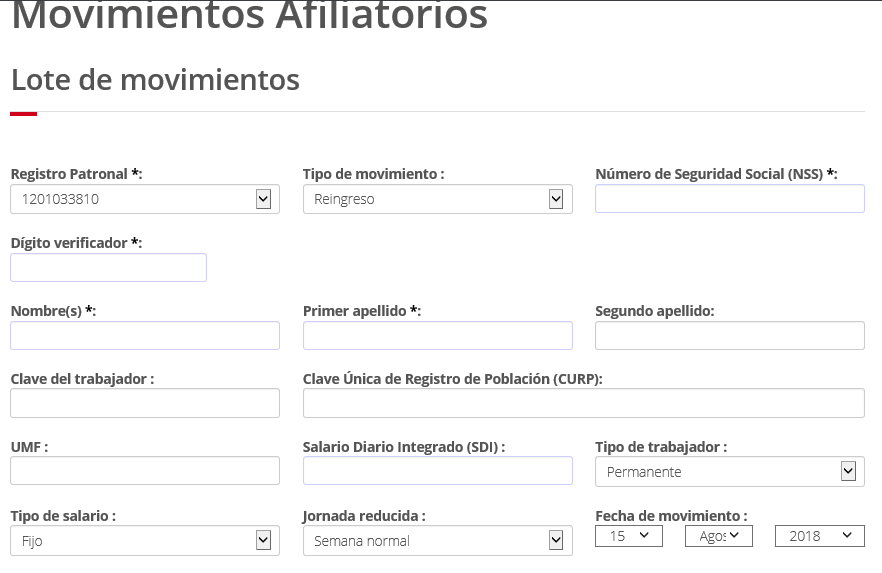Viewport: 882px width, 573px height.
Task: Open the Jornada reducida dropdown
Action: click(x=438, y=541)
